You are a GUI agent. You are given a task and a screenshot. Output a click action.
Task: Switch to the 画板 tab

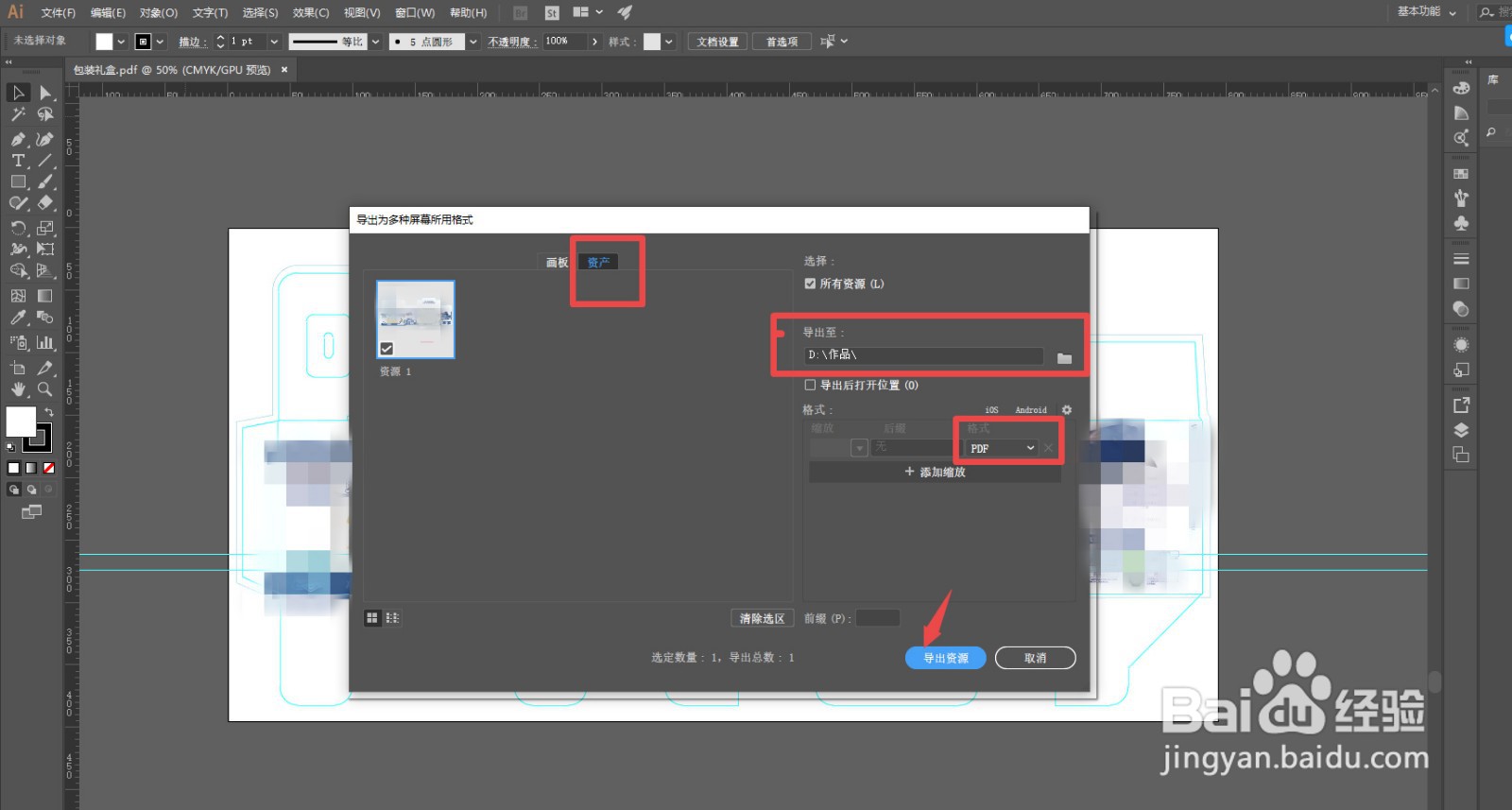coord(557,263)
